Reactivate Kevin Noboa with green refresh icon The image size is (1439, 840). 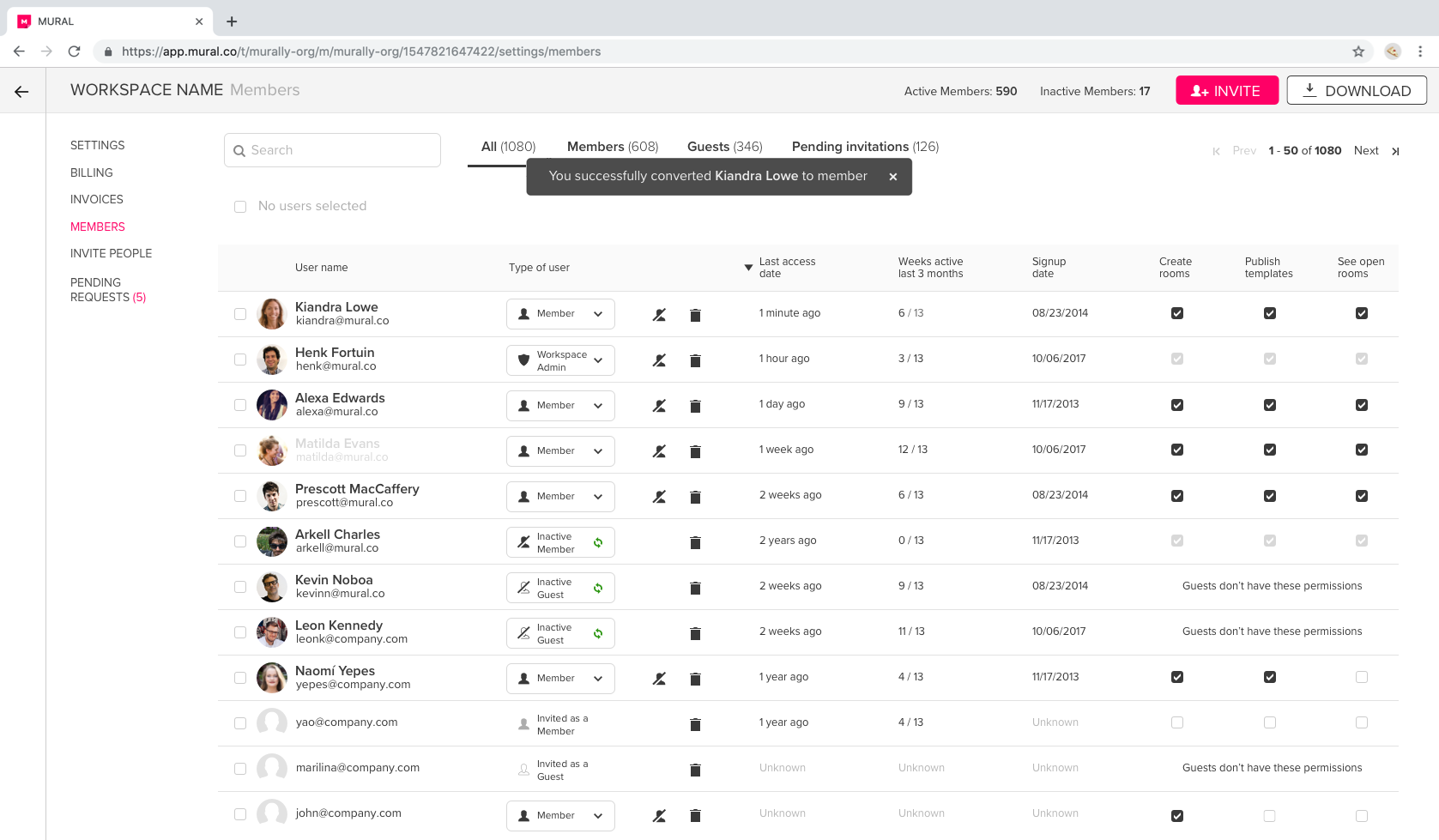598,588
